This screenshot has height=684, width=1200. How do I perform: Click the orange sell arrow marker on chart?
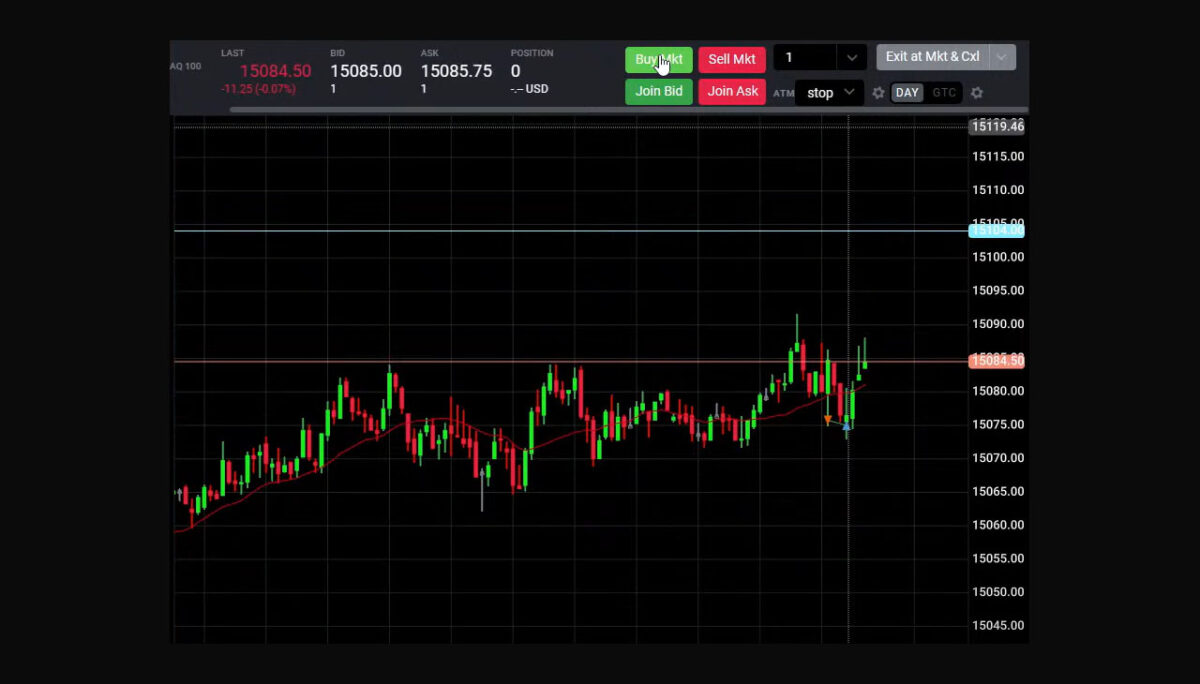pyautogui.click(x=828, y=418)
